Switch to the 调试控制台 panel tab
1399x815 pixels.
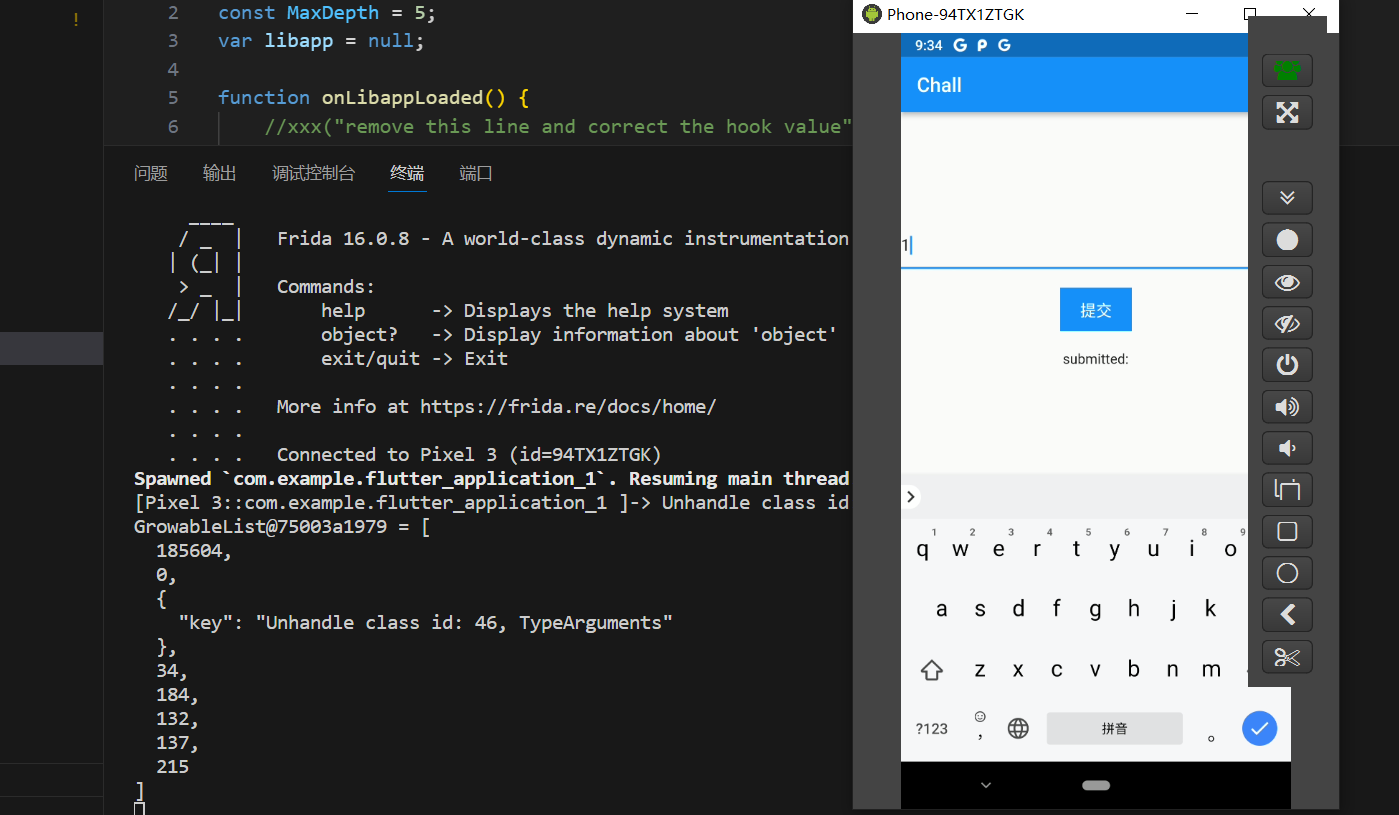(x=313, y=173)
